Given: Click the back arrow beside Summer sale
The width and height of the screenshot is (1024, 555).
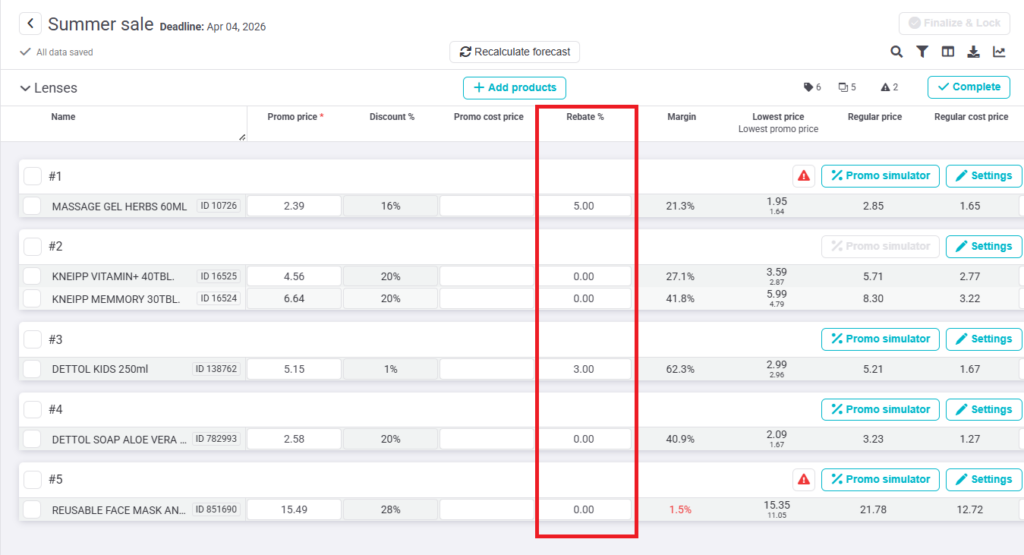Looking at the screenshot, I should click(x=31, y=24).
